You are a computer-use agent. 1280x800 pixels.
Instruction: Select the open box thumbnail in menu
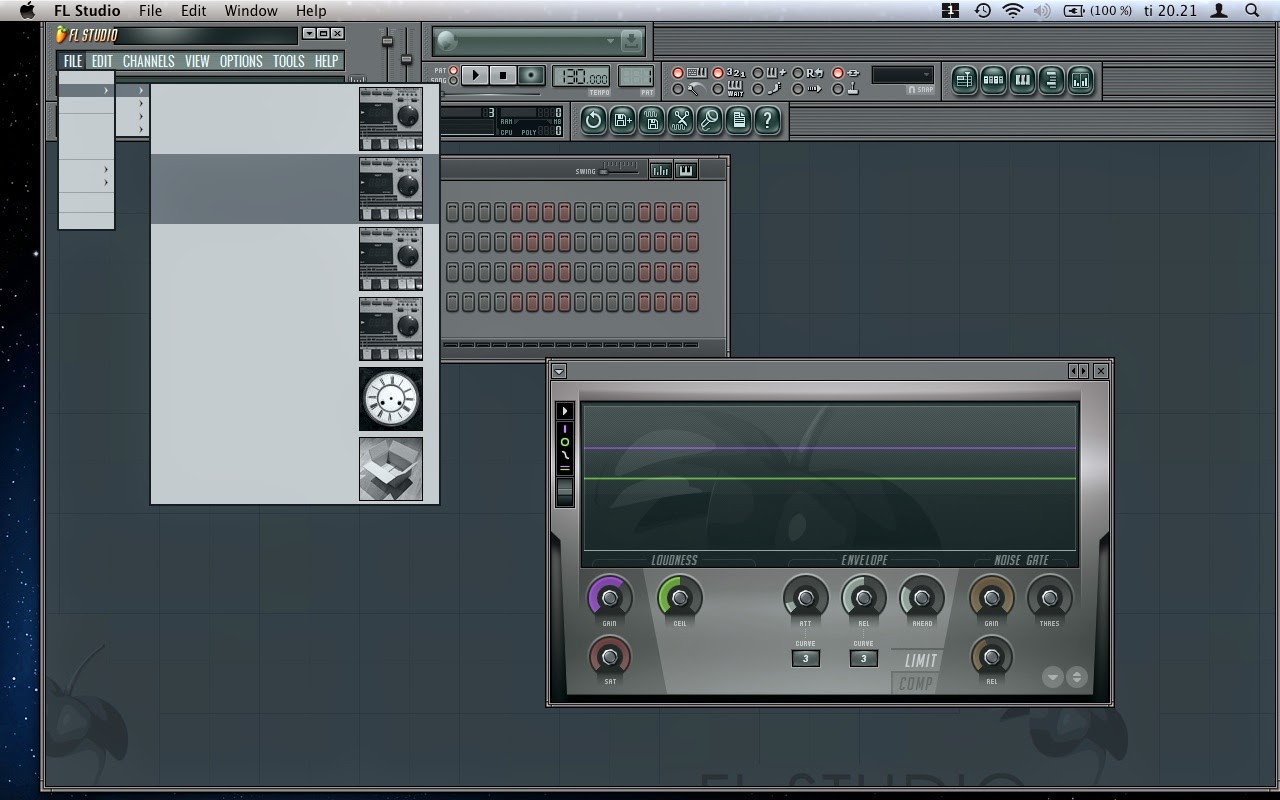(x=391, y=469)
